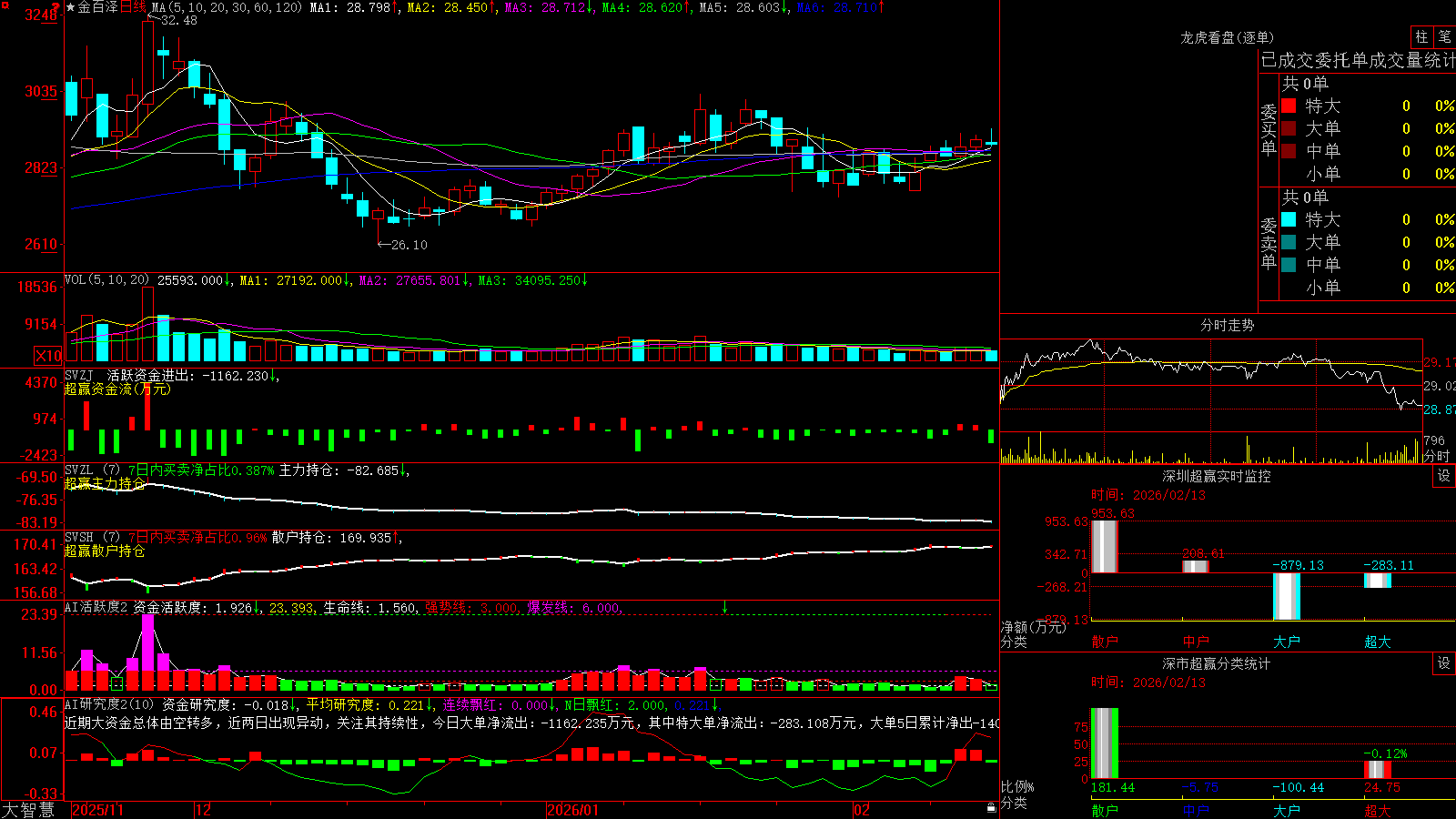This screenshot has height=819, width=1456.
Task: Select 超大 under the 比例% chart
Action: coord(1378,810)
